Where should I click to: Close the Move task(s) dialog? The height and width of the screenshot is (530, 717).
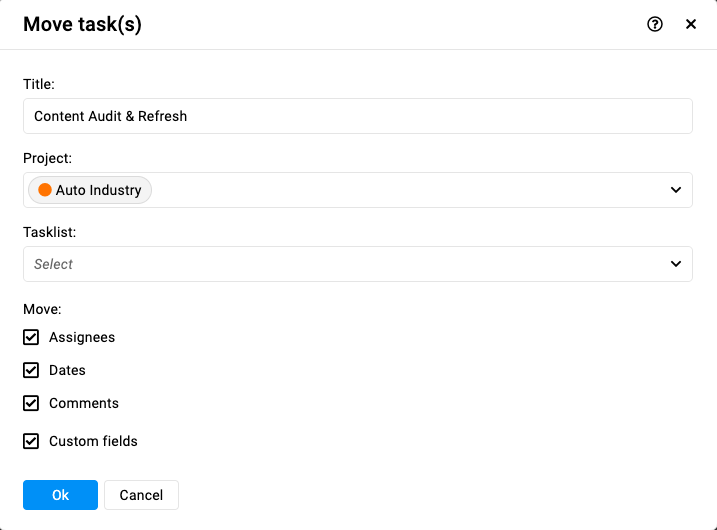coord(691,24)
